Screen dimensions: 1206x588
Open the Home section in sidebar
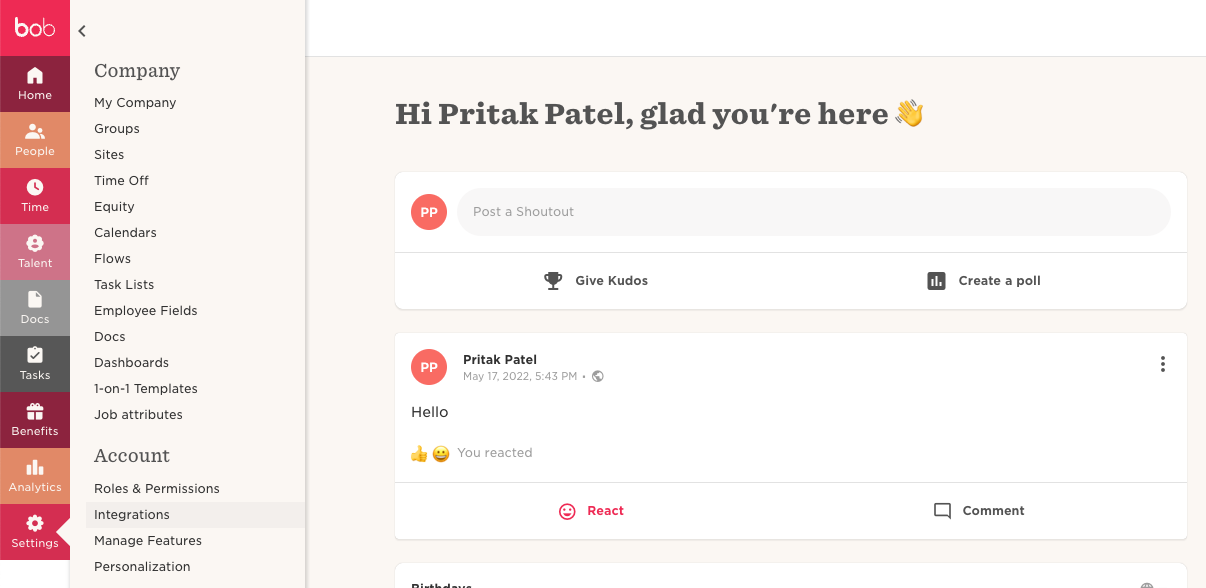point(35,84)
